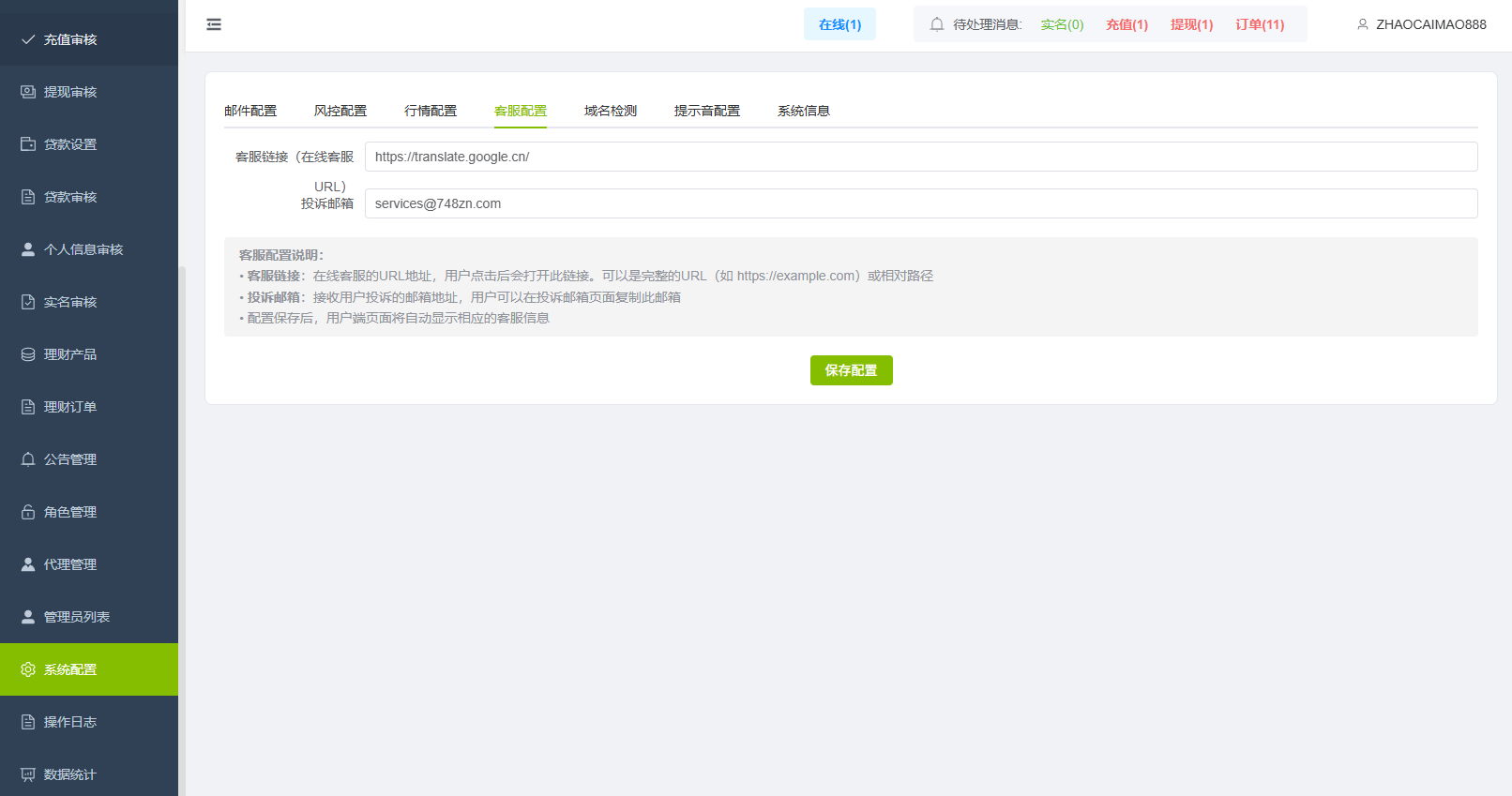Click the 系统配置 gear icon in sidebar

28,669
